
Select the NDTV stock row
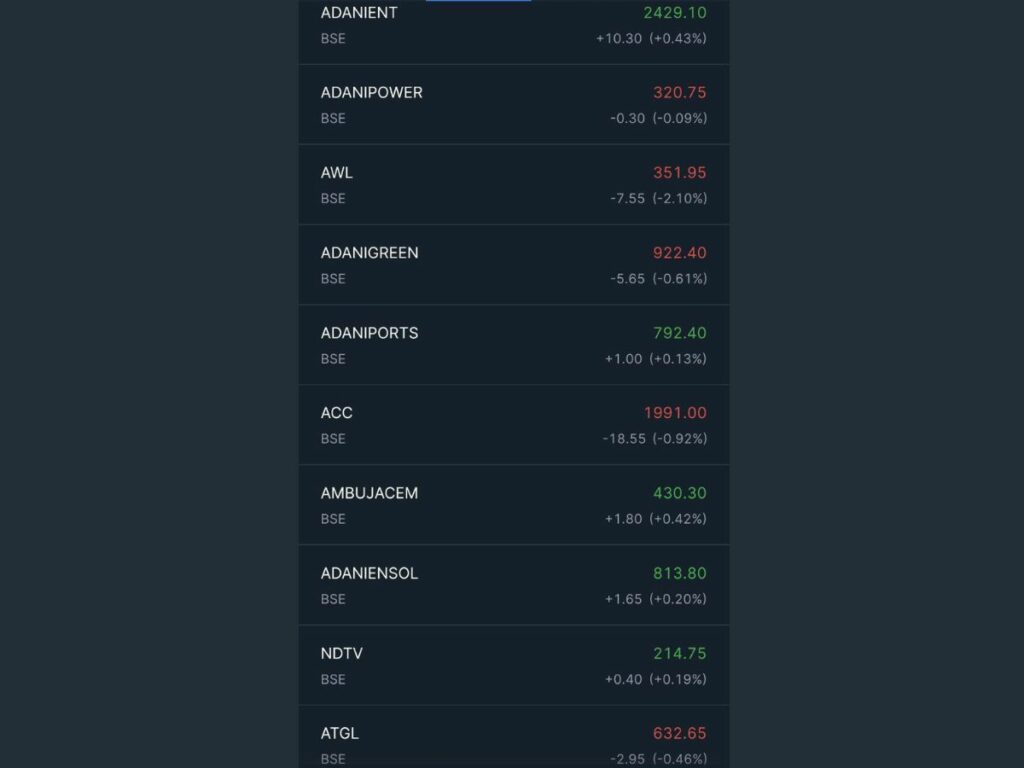[x=513, y=665]
